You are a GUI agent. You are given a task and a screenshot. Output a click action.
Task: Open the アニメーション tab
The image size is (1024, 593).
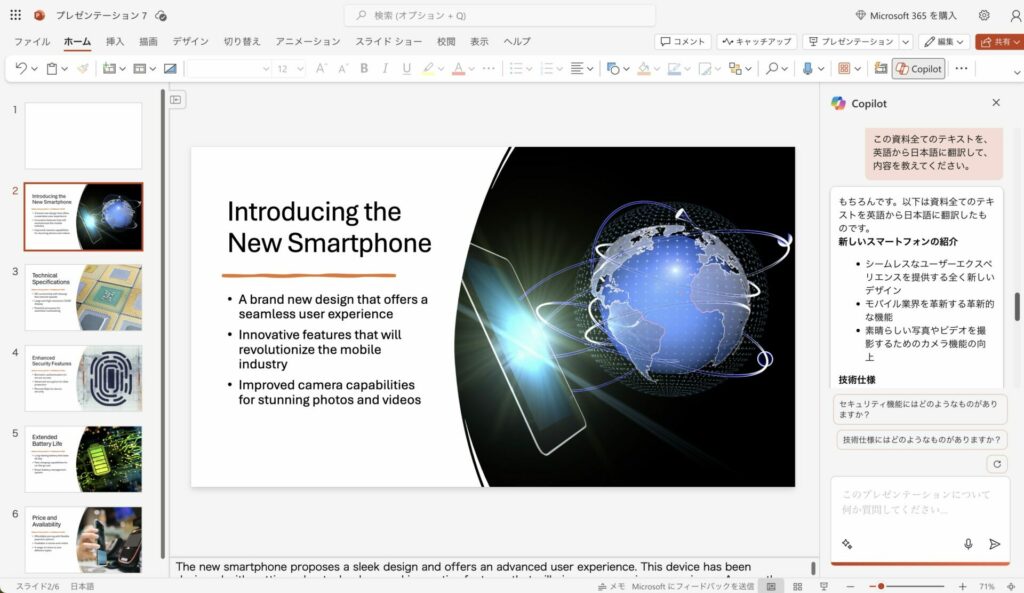pos(308,42)
